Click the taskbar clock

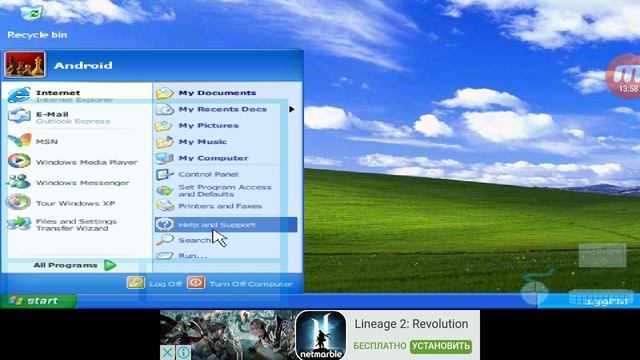pos(607,302)
